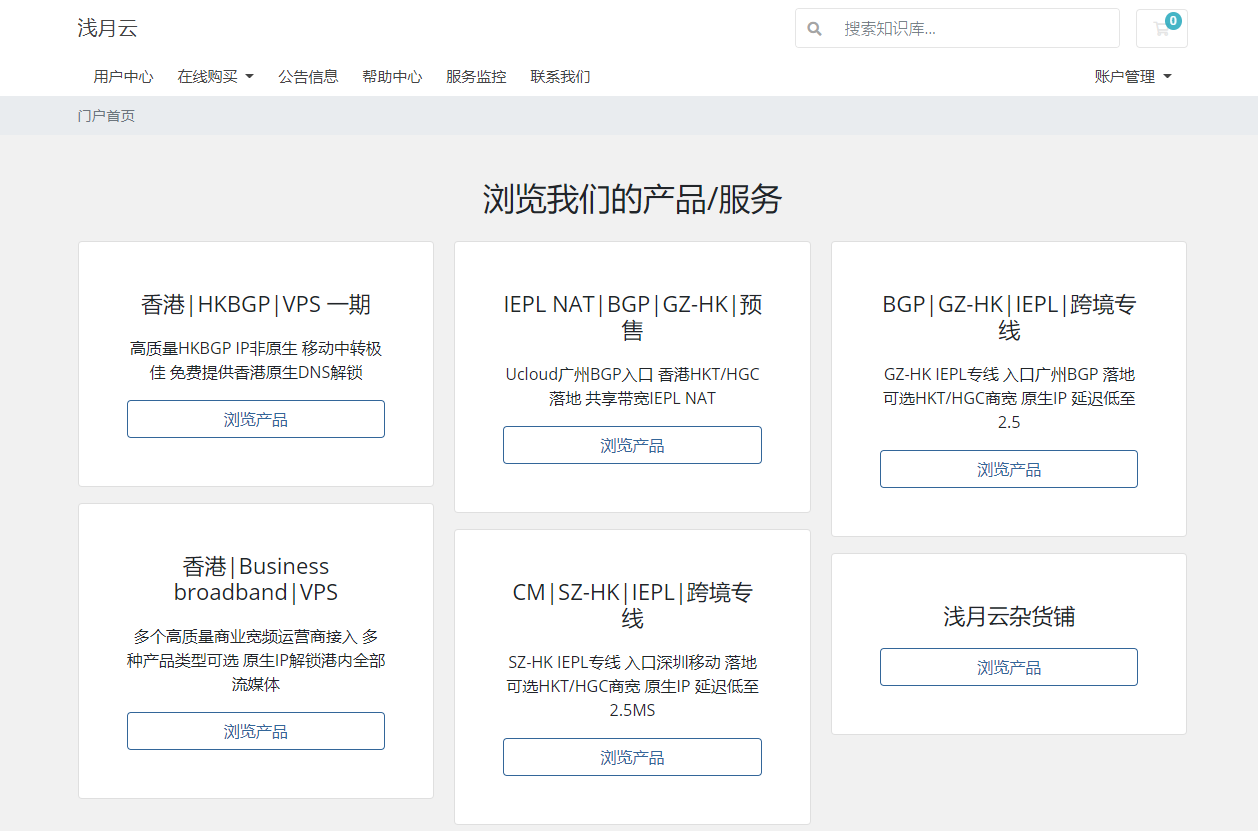The image size is (1258, 831).
Task: Open the 账户管理 dropdown
Action: [x=1132, y=77]
